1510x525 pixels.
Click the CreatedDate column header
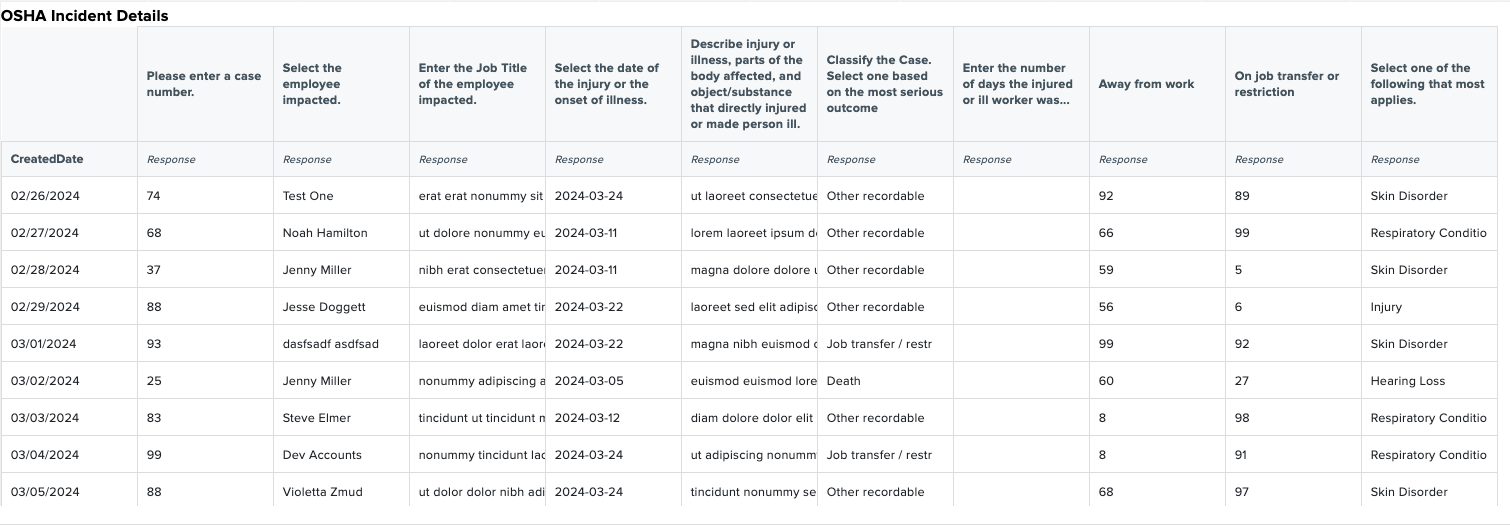click(x=47, y=159)
